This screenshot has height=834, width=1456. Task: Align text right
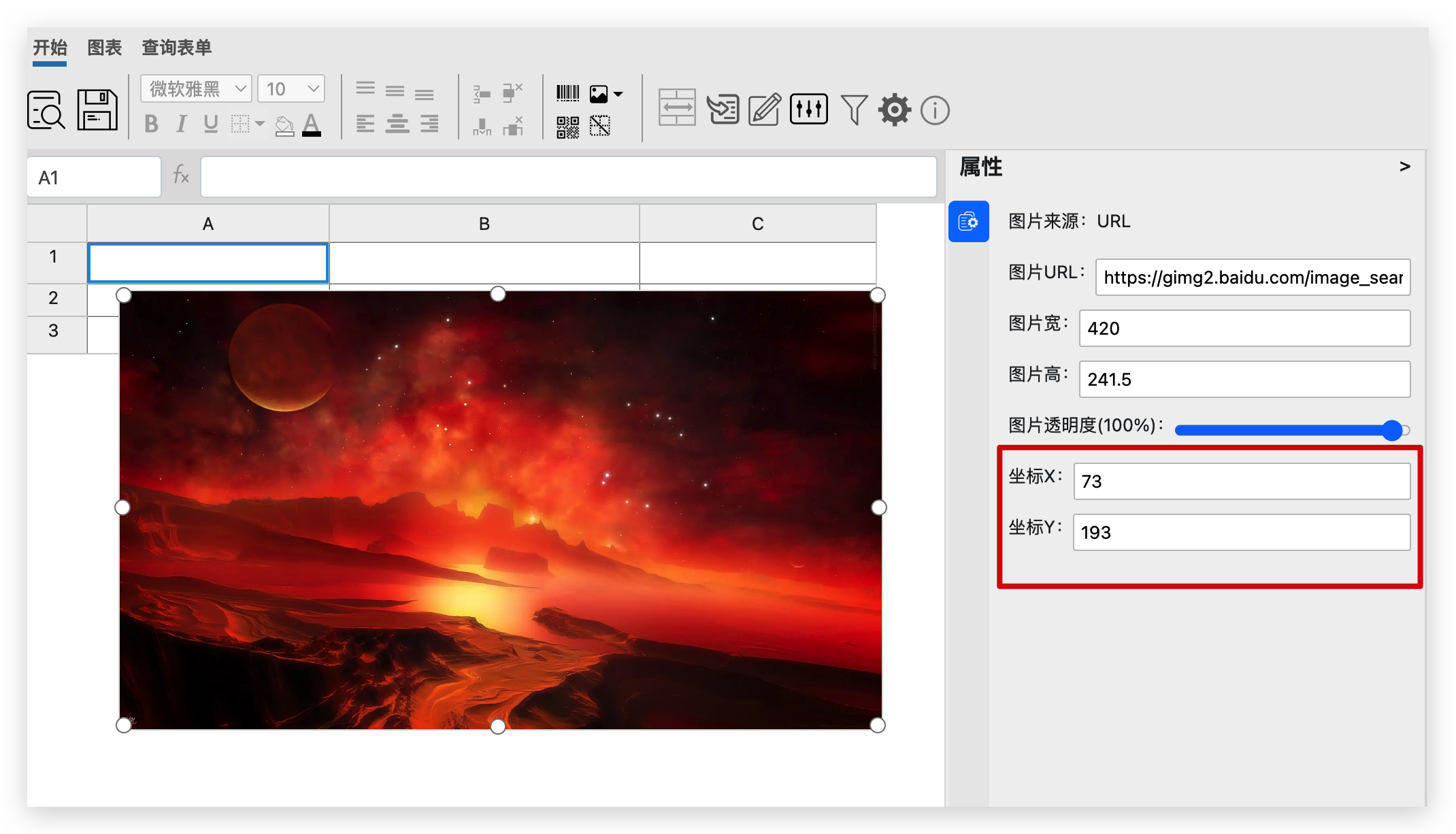point(429,124)
